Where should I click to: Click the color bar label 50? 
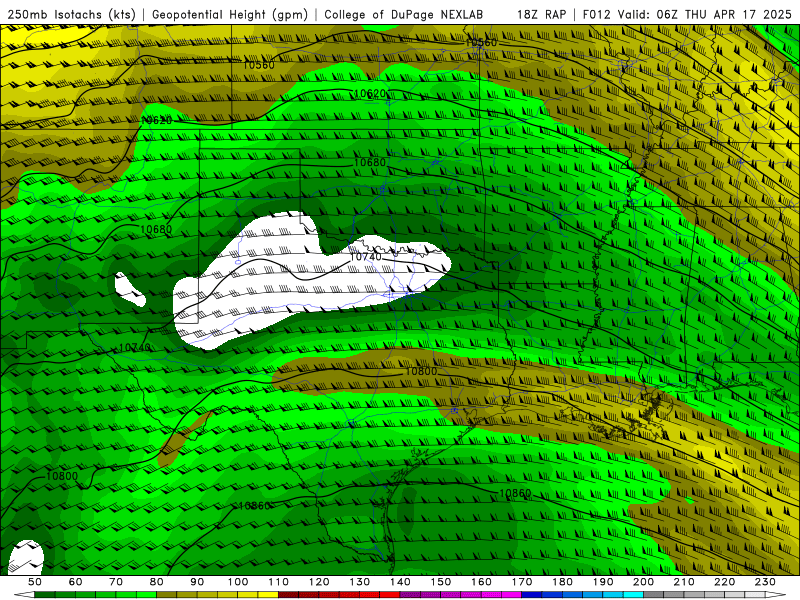click(x=35, y=582)
